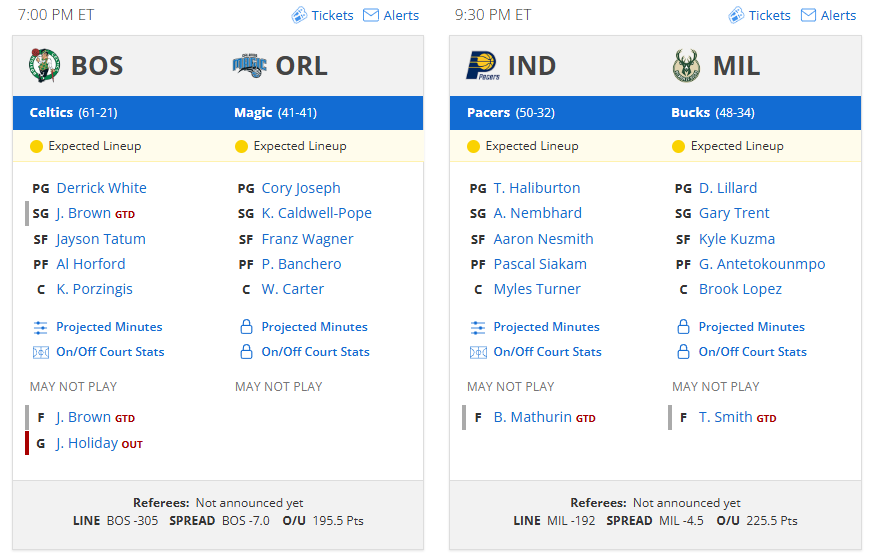The height and width of the screenshot is (557, 880).
Task: Open Tickets link for the 9:30 PM game
Action: 769,15
